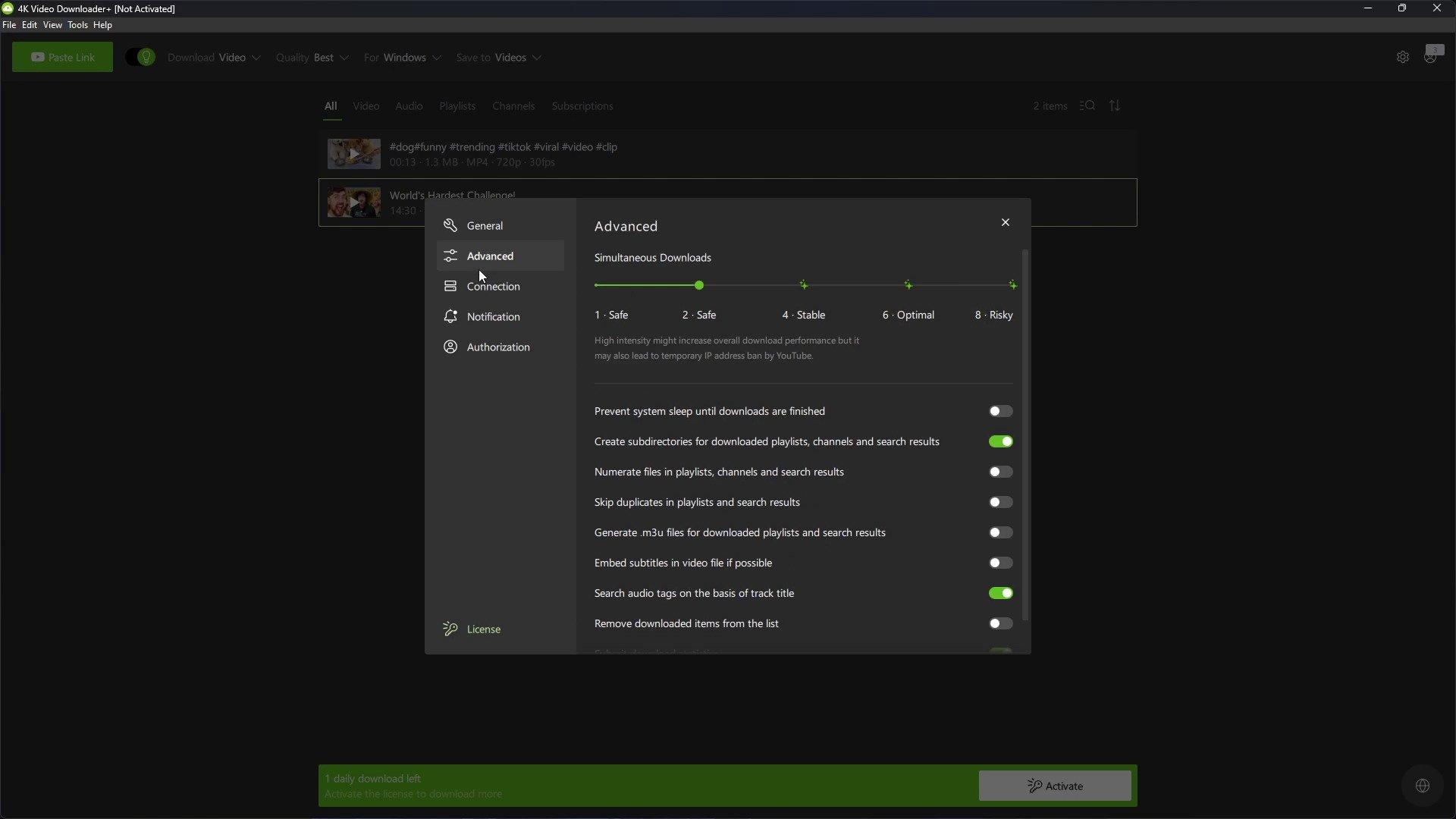
Task: Click the settings dialog vertical scrollbar
Action: pos(1025,435)
